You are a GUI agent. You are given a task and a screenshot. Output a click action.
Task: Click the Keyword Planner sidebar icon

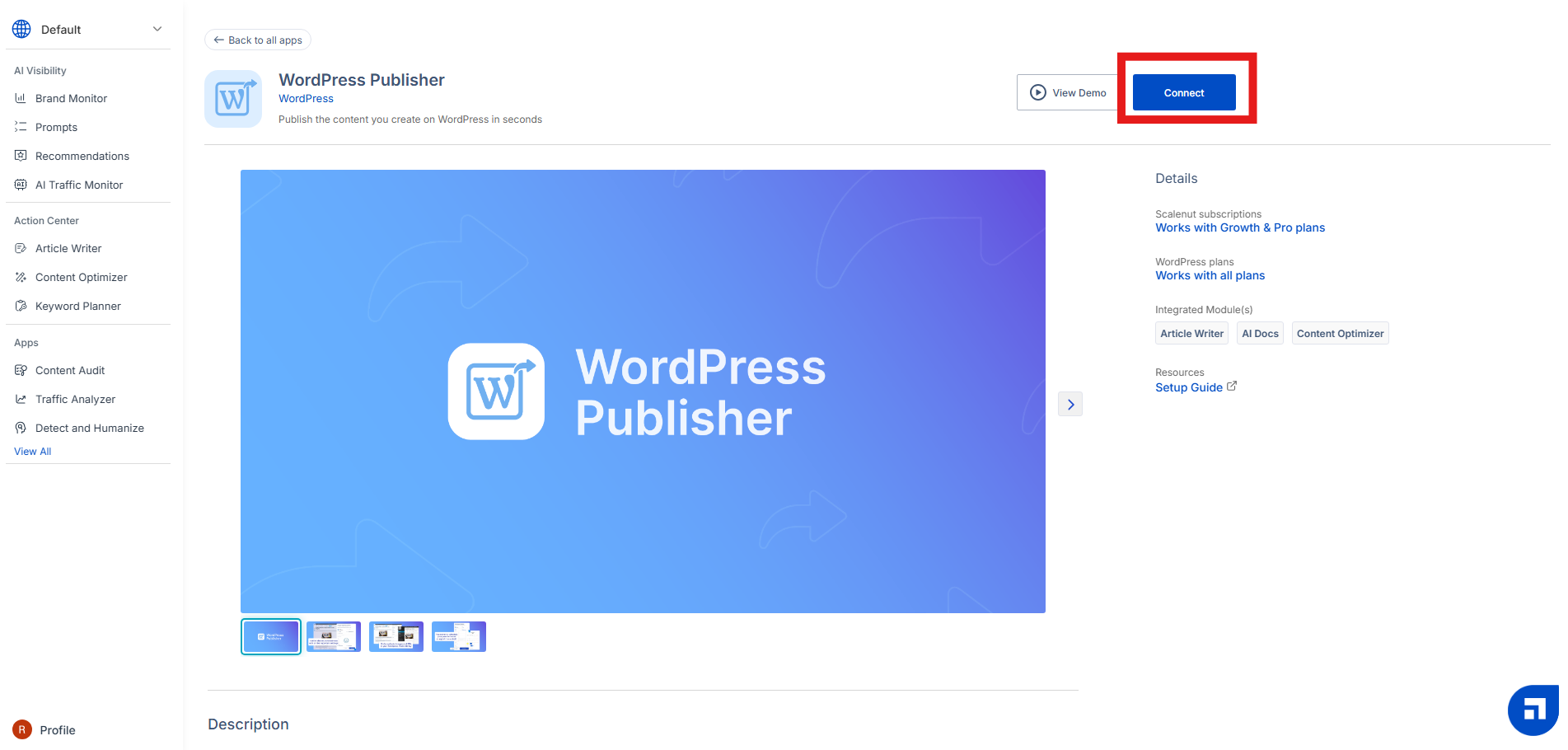(21, 306)
